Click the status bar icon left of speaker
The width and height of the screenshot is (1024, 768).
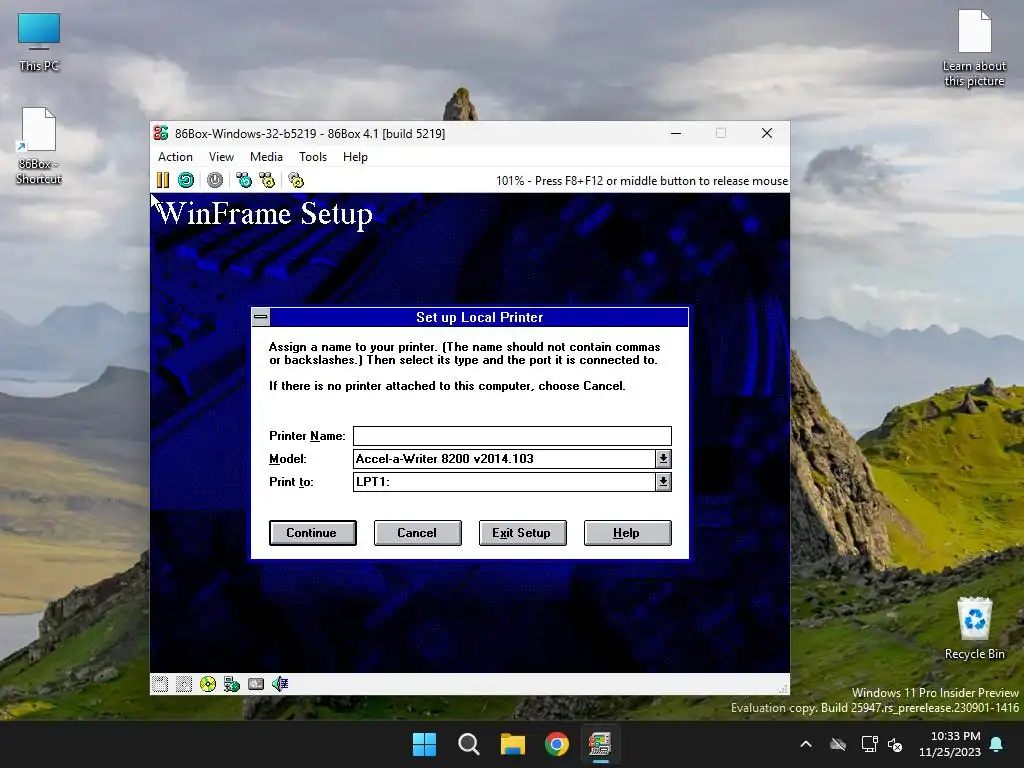click(x=256, y=684)
